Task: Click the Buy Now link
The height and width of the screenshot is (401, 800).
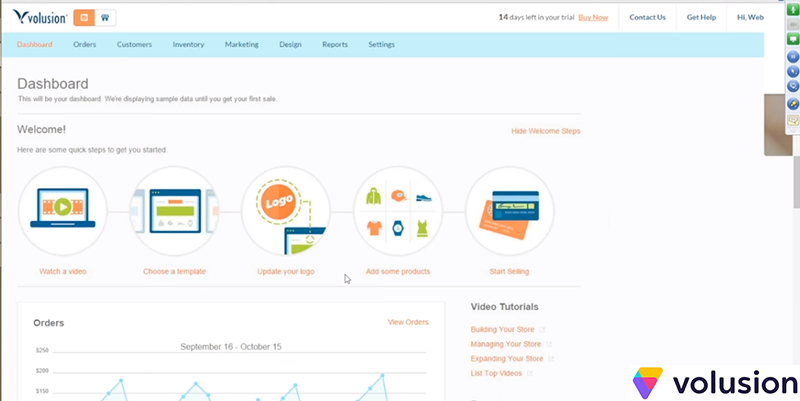Action: [x=592, y=17]
